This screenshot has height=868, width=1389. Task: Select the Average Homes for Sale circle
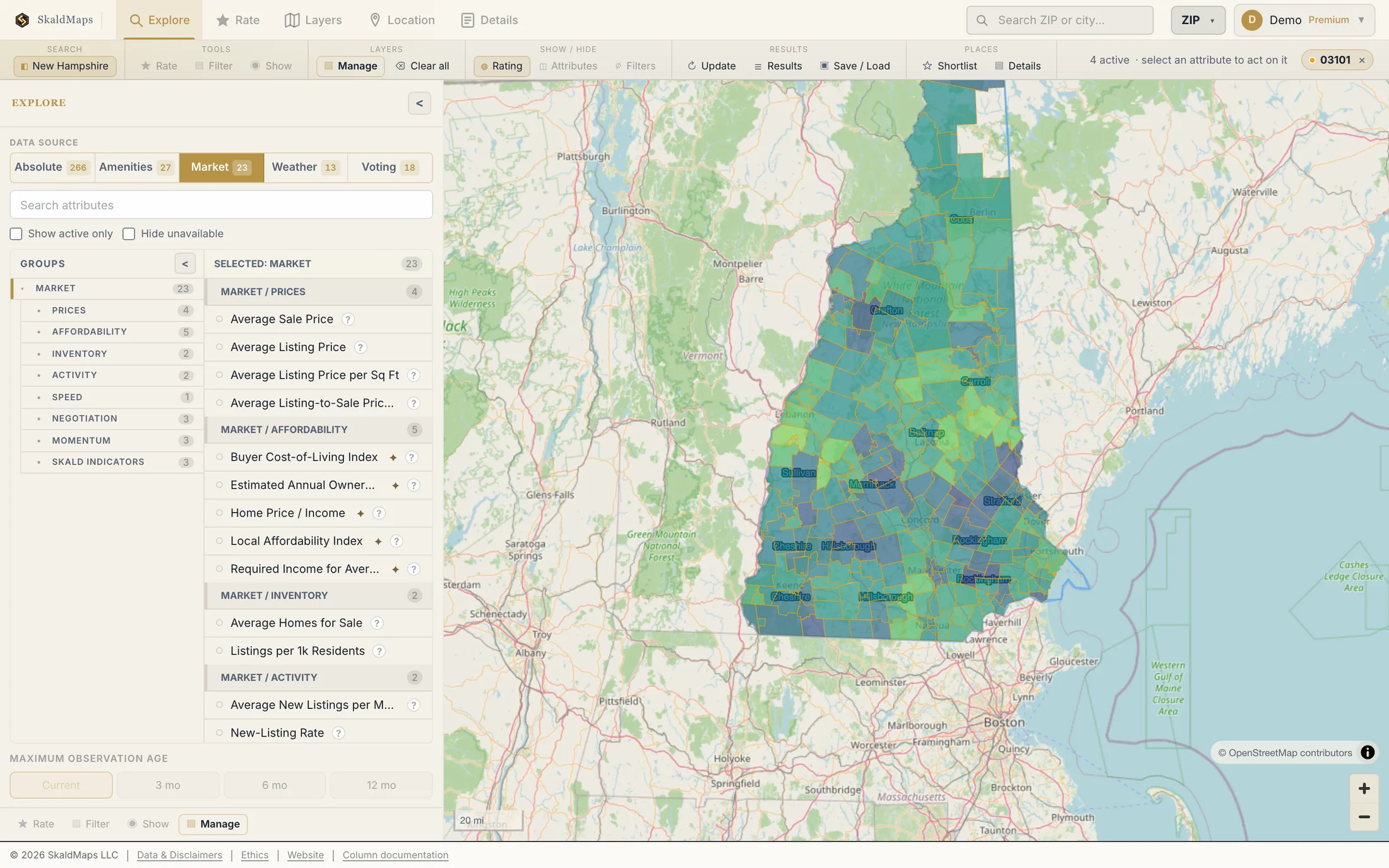[219, 623]
